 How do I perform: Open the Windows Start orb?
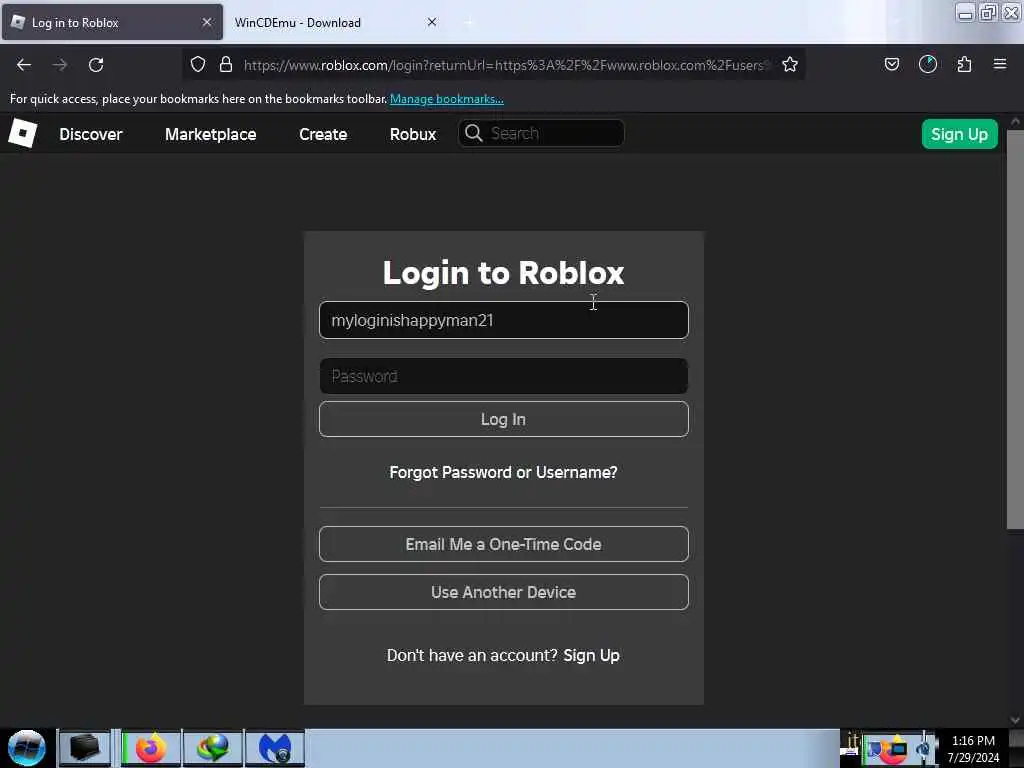[x=27, y=748]
